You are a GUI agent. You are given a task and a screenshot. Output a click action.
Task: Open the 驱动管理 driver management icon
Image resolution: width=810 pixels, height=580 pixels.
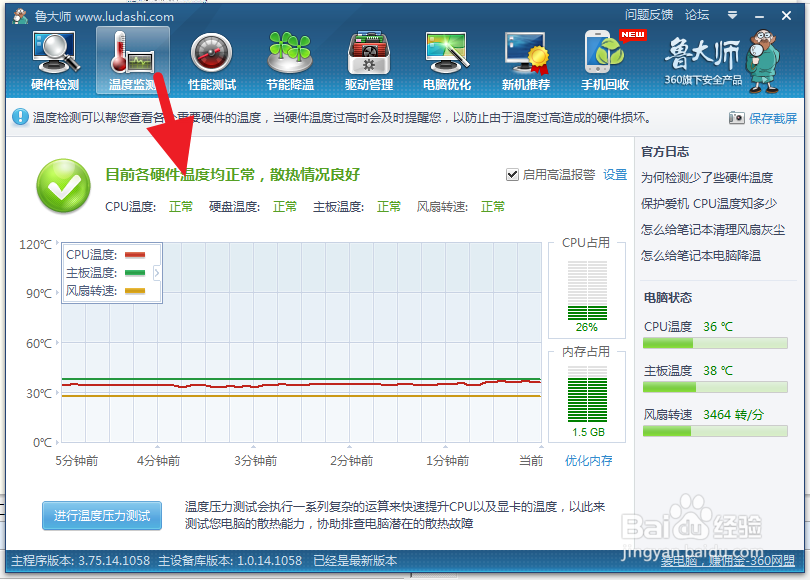coord(369,61)
